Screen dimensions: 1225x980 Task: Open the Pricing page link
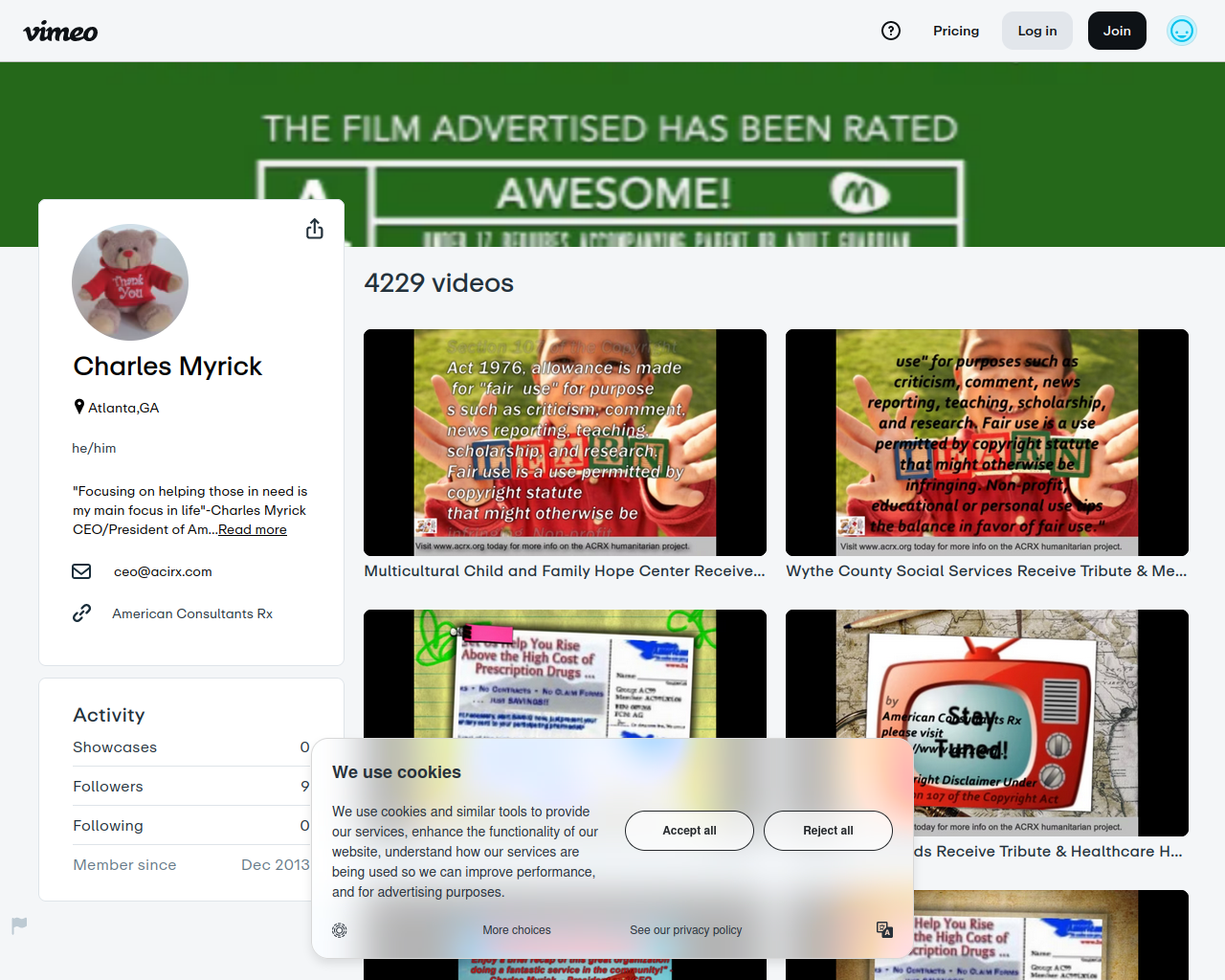(956, 31)
